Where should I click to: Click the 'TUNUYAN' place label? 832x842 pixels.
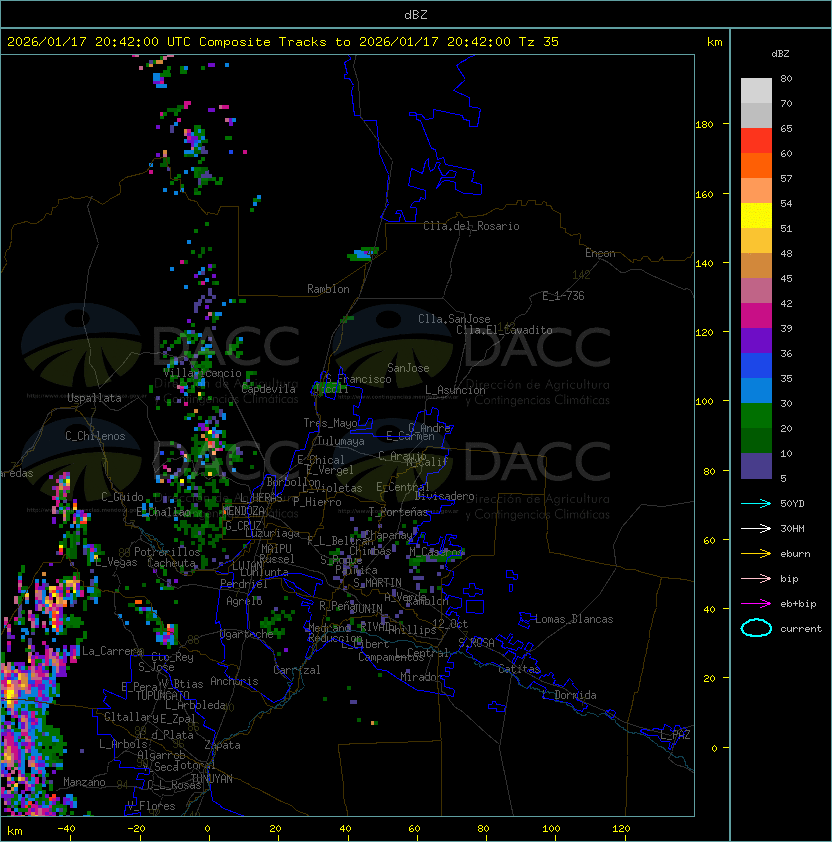pyautogui.click(x=212, y=779)
